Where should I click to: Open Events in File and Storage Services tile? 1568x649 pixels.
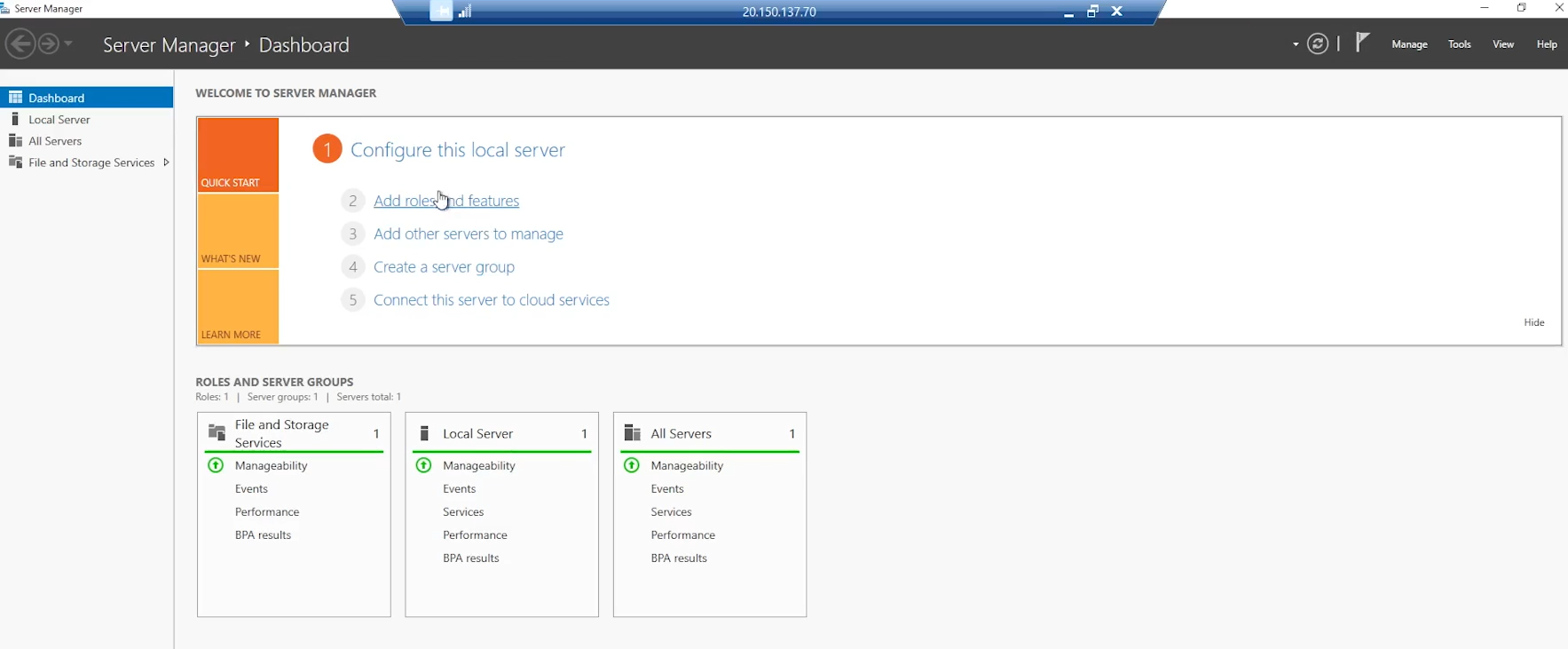point(251,488)
